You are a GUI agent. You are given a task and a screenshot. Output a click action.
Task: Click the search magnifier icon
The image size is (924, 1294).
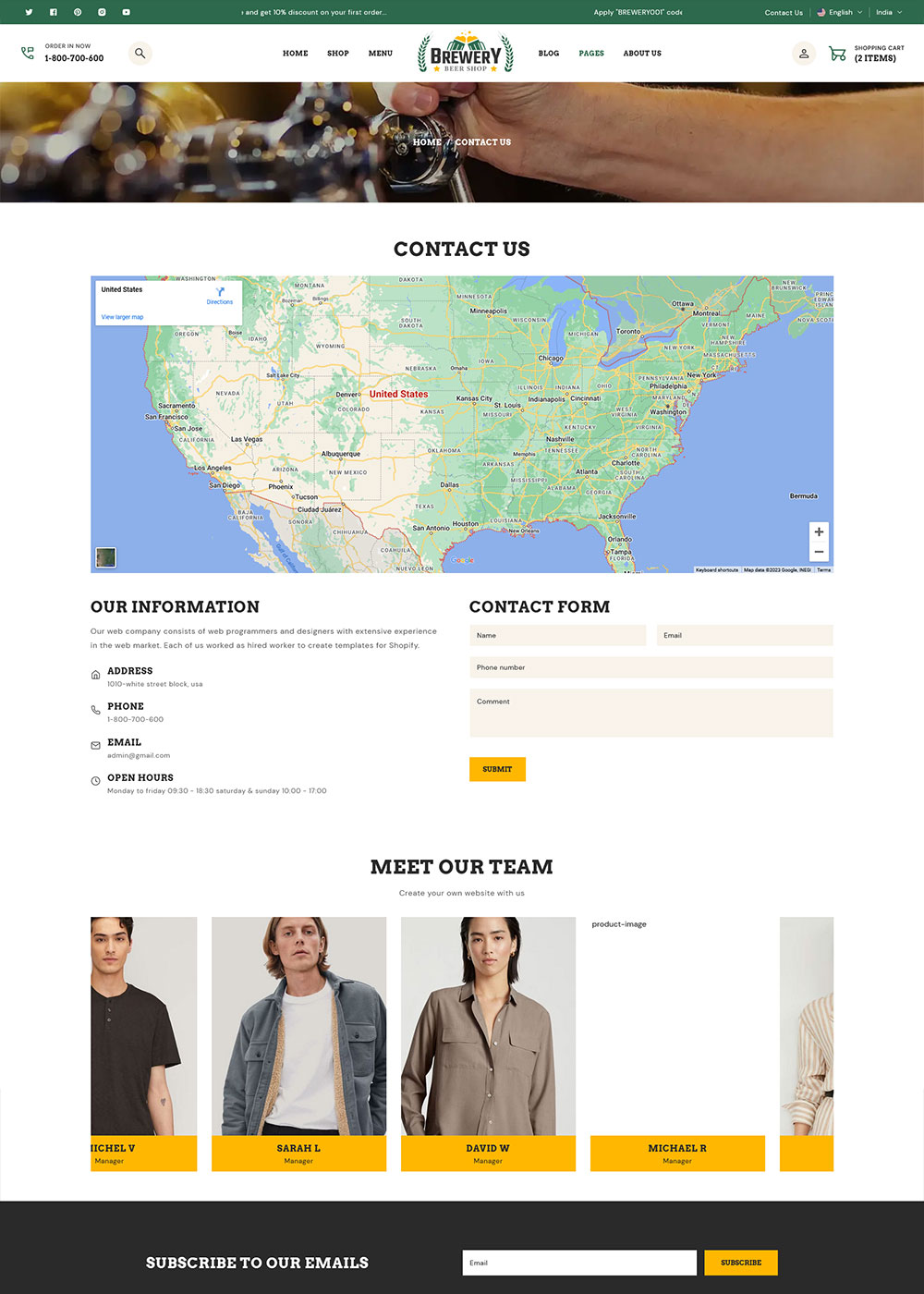click(140, 53)
